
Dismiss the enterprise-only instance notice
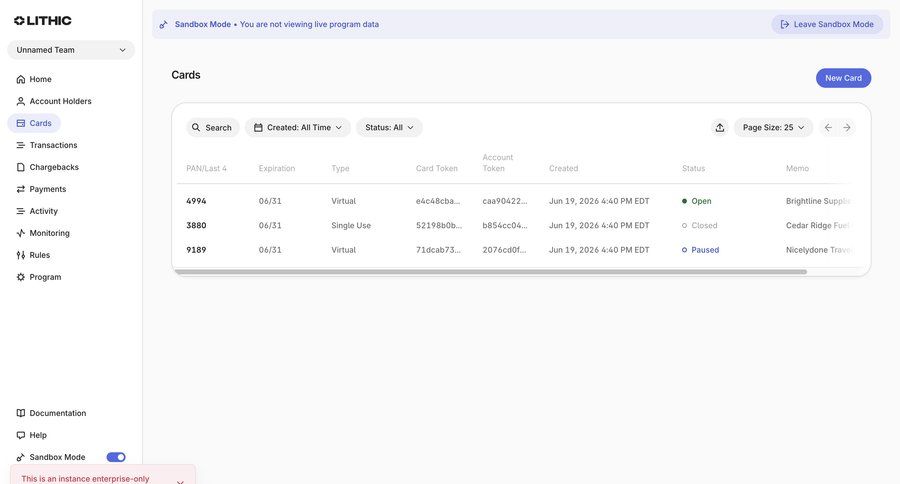point(180,481)
